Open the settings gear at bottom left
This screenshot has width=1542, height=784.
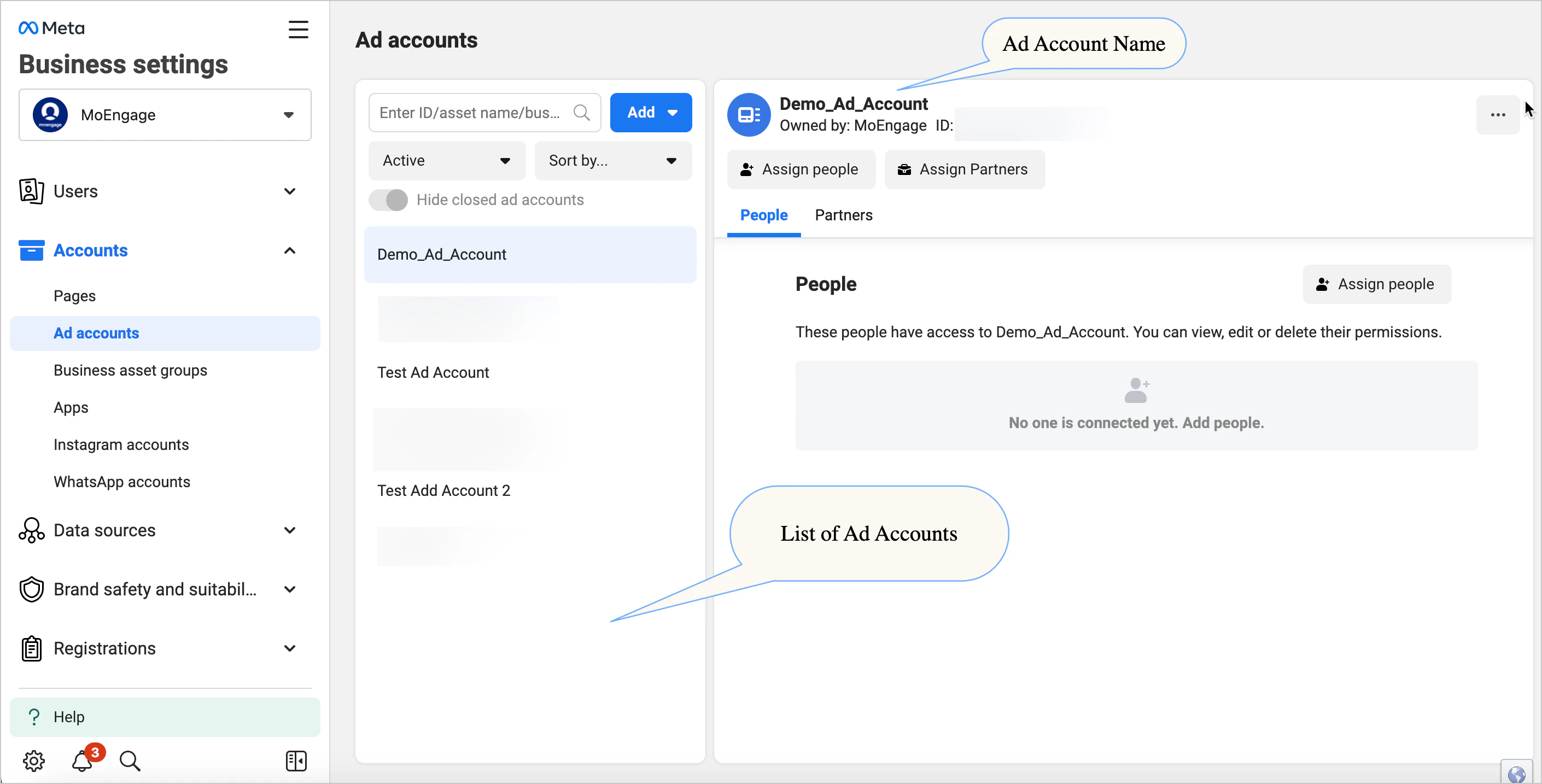pyautogui.click(x=34, y=760)
